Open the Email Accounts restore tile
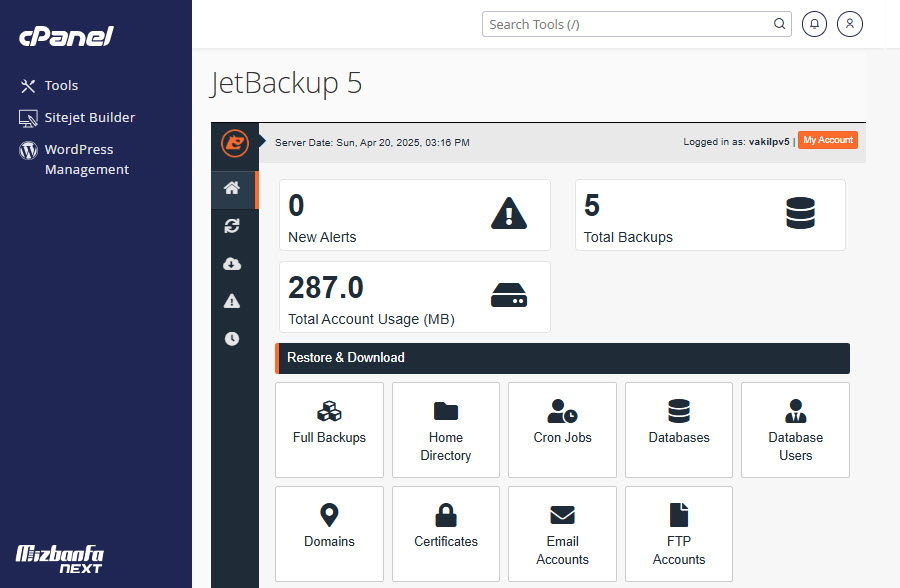 pos(562,534)
